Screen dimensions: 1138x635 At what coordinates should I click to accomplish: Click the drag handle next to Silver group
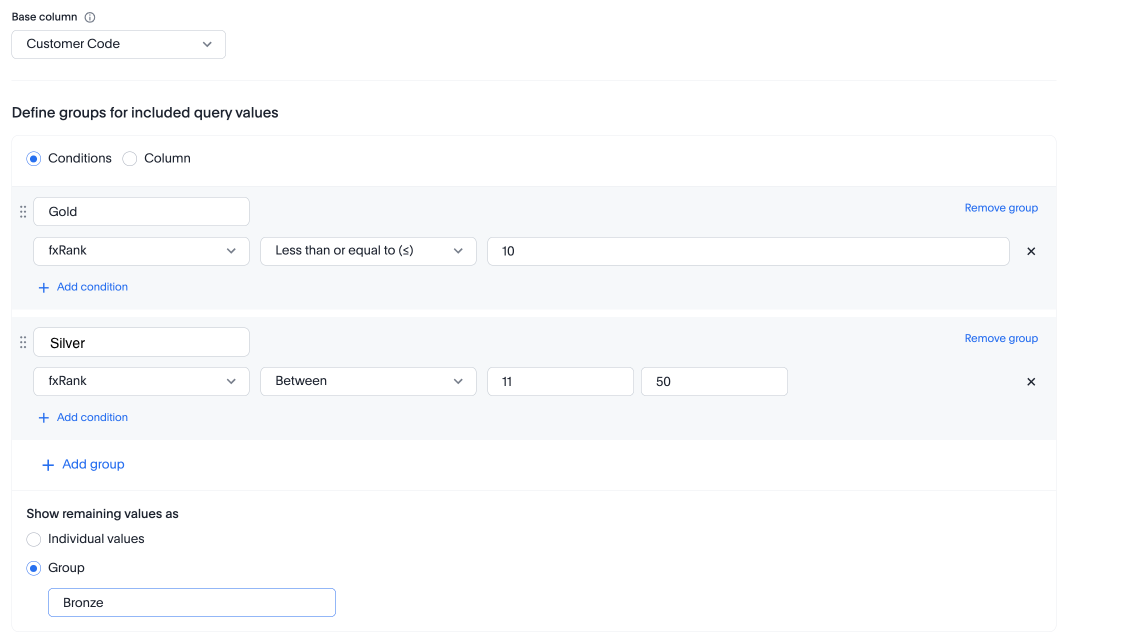[23, 341]
